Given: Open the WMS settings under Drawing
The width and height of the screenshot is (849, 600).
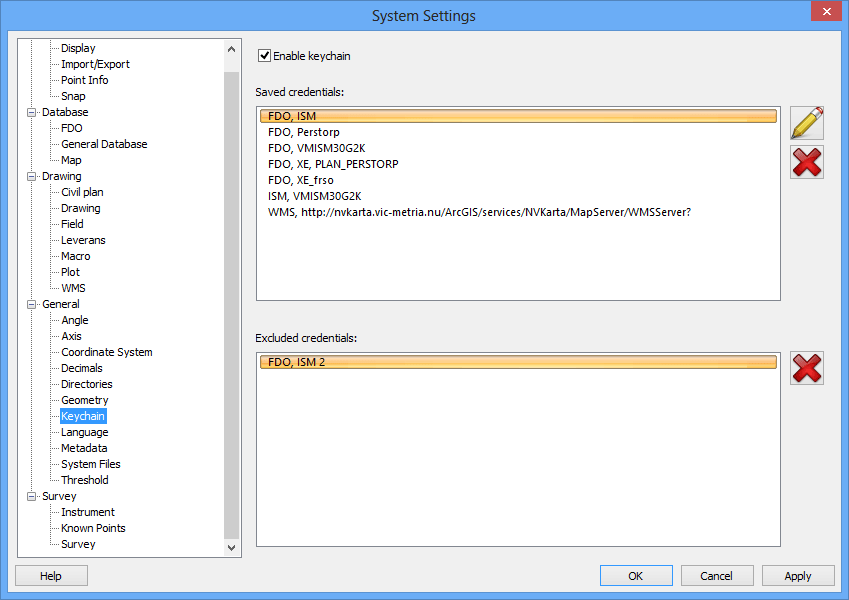Looking at the screenshot, I should 73,288.
